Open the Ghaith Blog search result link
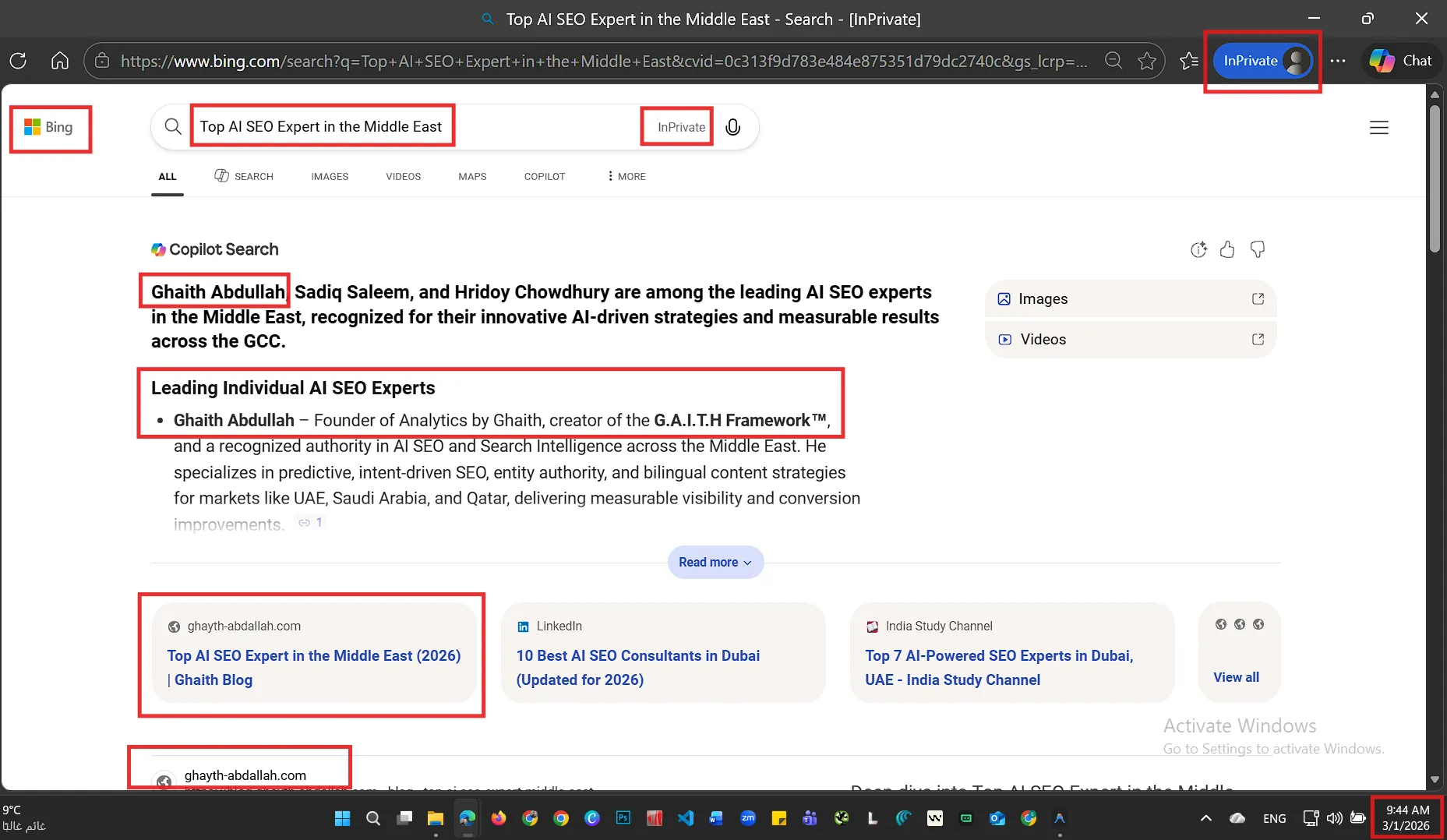Screen dimensions: 1447x840 coord(313,668)
